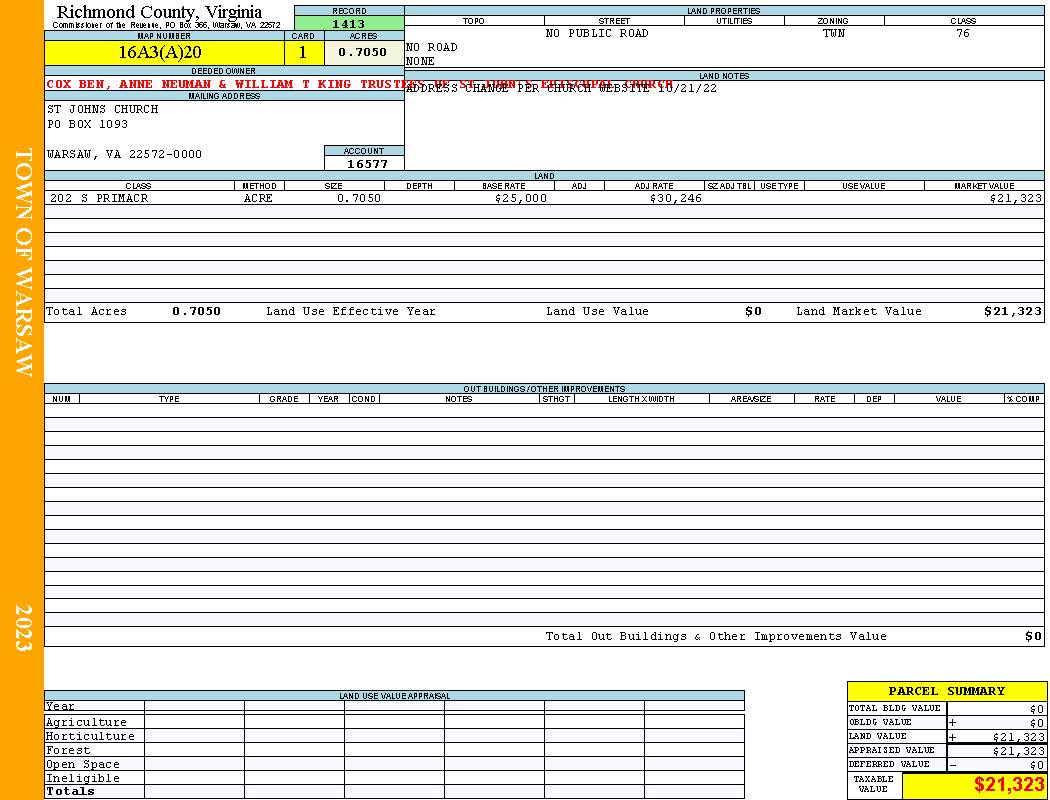This screenshot has height=800, width=1050.
Task: Click the % COMP column header
Action: [1023, 399]
